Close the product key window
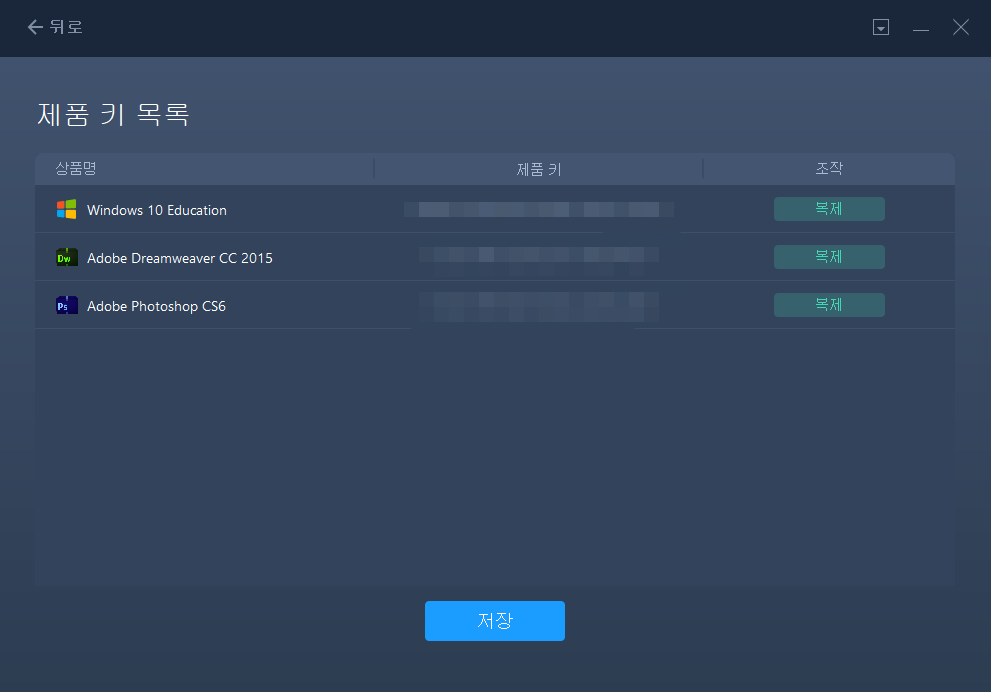 tap(961, 27)
